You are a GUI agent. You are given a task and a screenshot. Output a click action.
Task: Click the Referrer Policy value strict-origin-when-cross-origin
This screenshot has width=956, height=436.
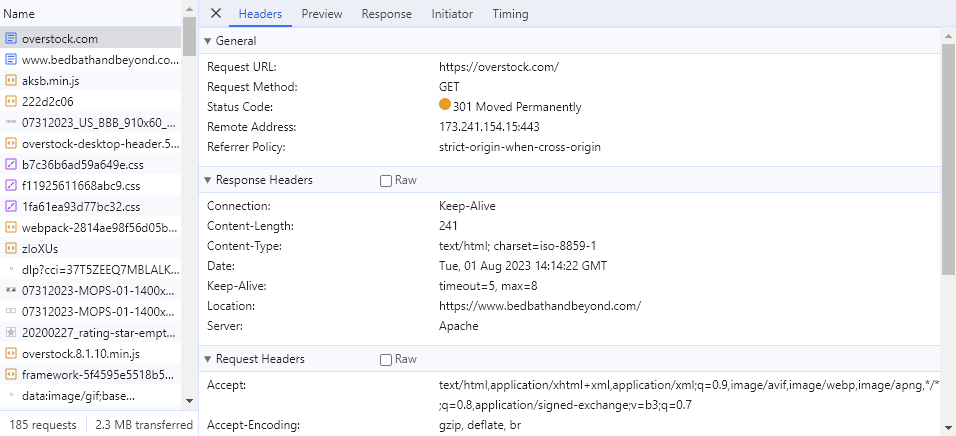[519, 147]
